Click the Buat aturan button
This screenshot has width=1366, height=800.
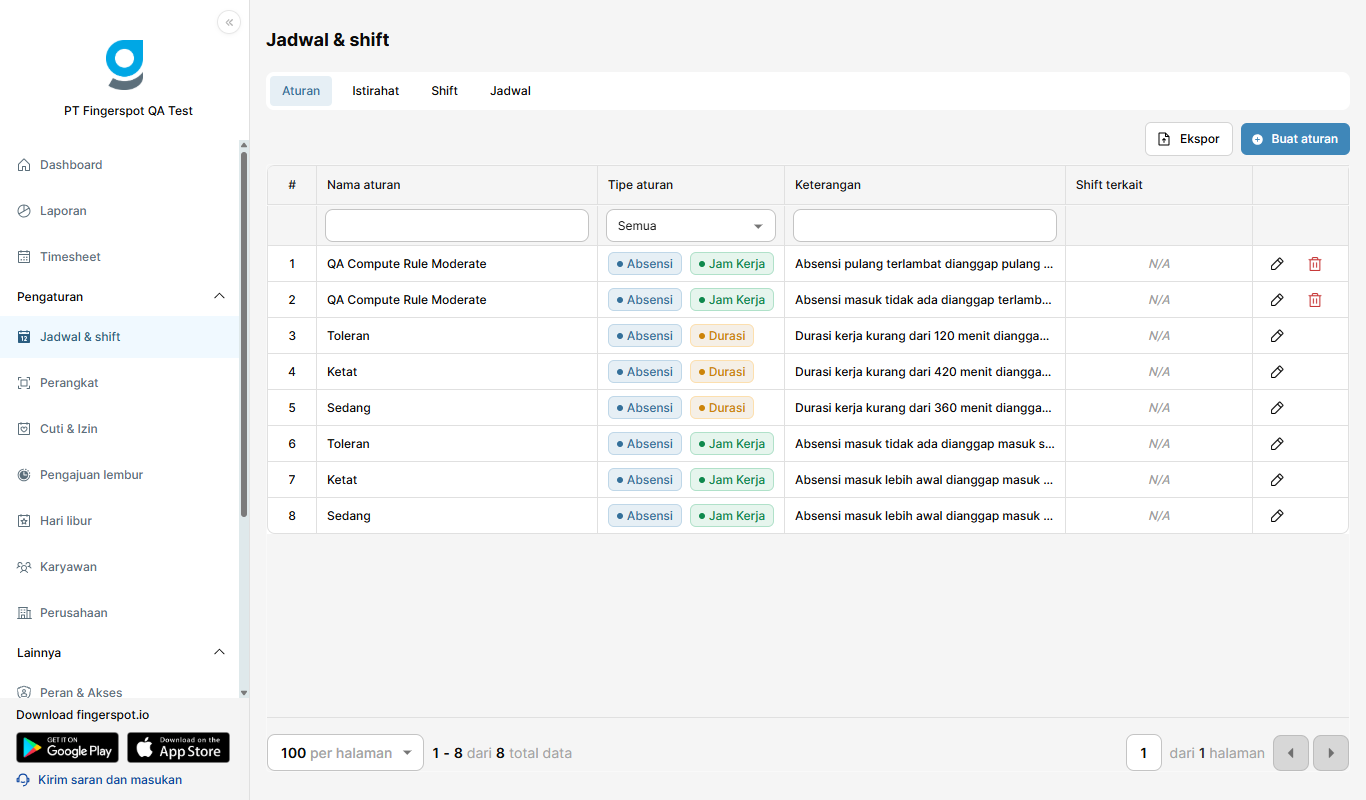(1295, 139)
